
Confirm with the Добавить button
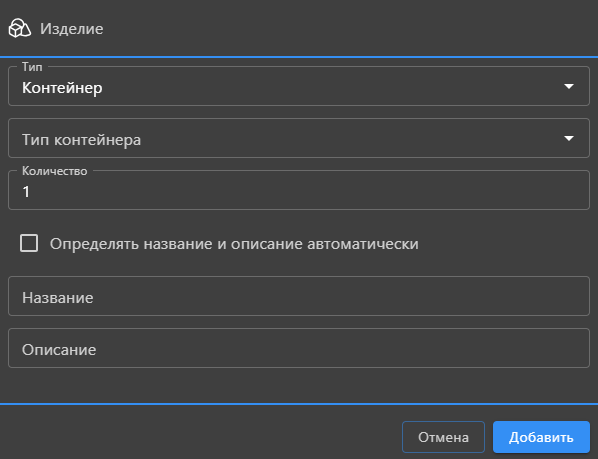[x=541, y=437]
